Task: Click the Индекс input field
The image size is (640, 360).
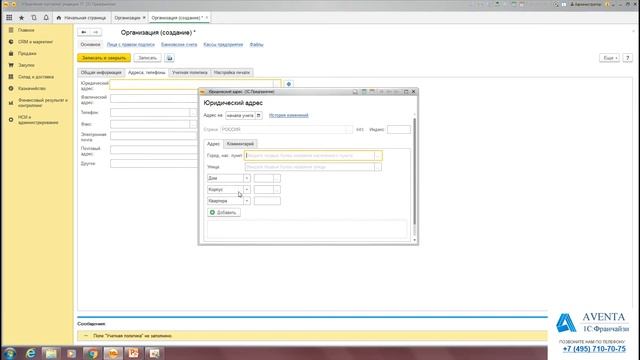Action: click(x=399, y=129)
